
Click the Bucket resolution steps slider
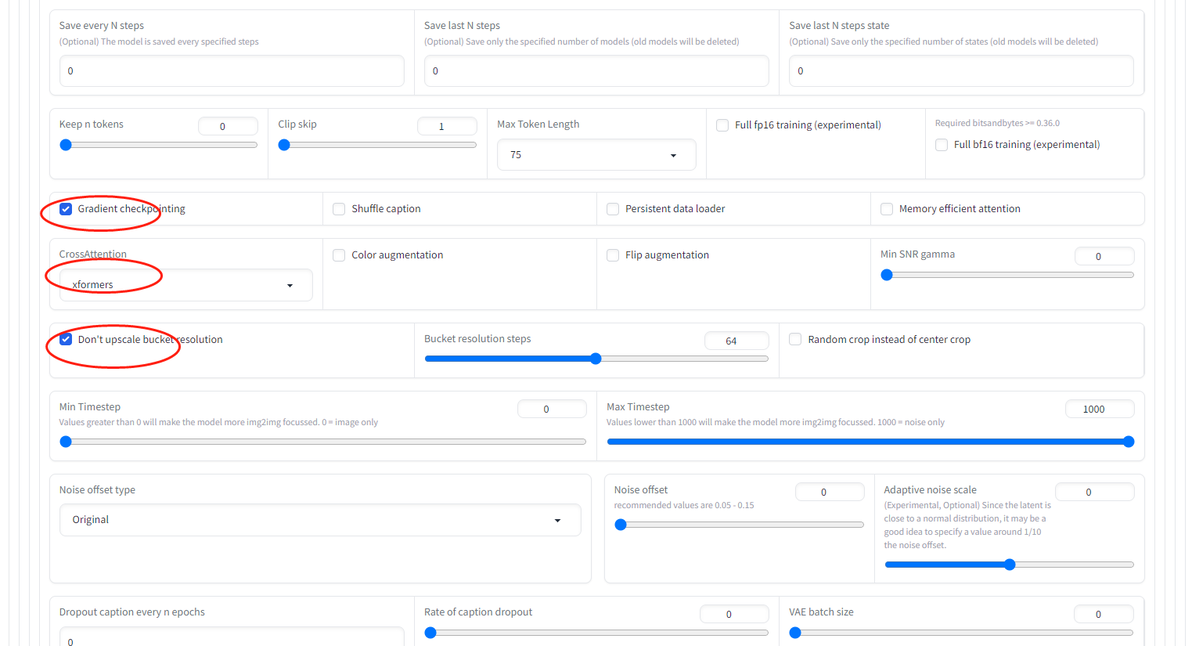pyautogui.click(x=596, y=359)
